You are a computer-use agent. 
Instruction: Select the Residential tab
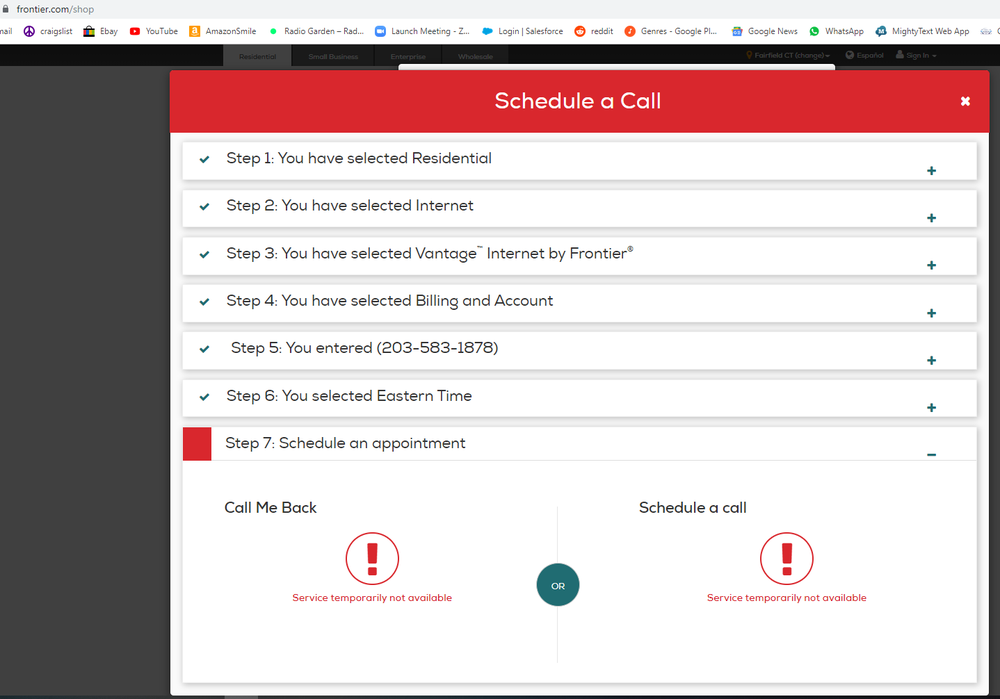(x=258, y=56)
